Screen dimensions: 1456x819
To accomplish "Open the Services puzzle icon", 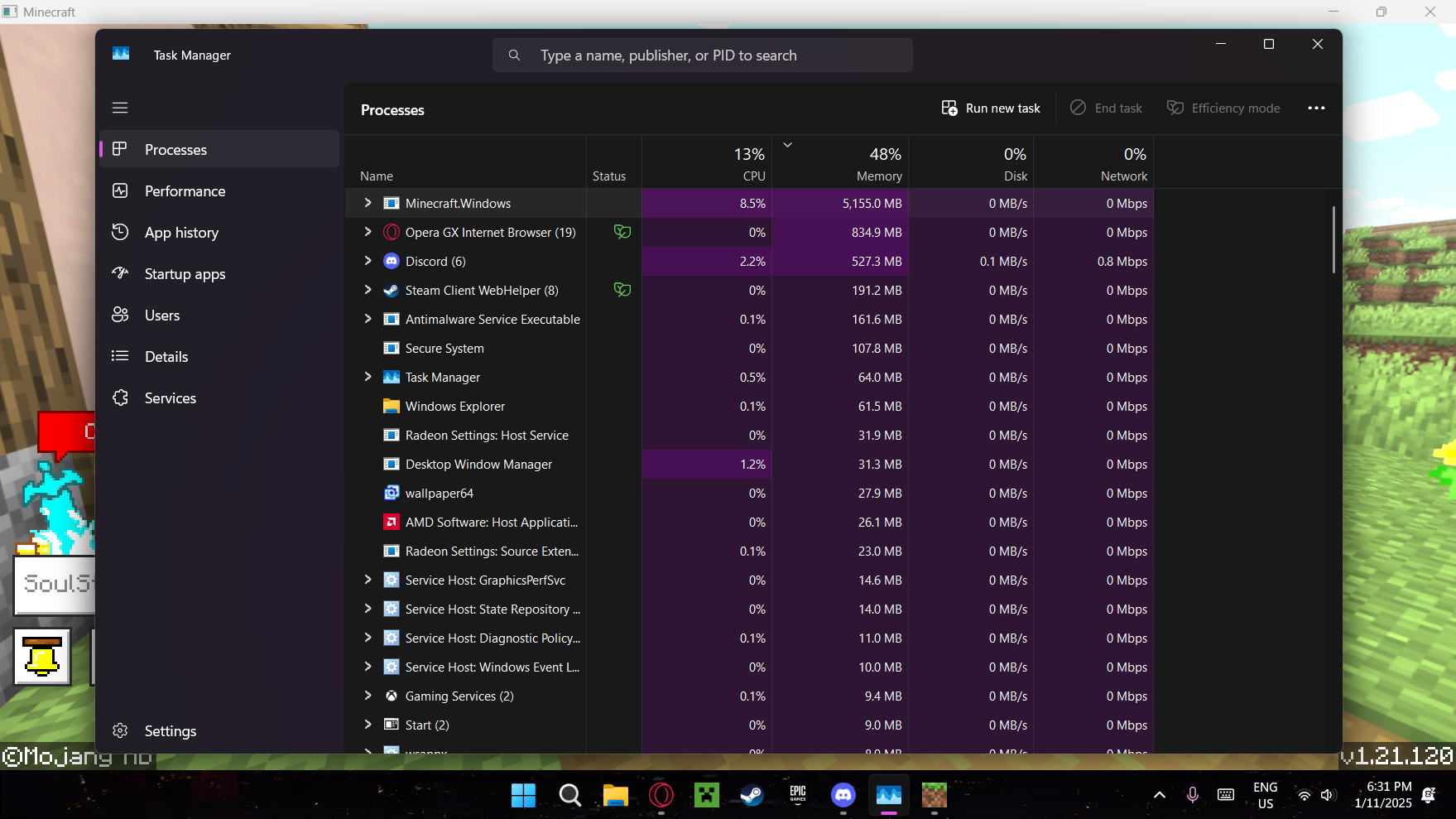I will point(120,398).
